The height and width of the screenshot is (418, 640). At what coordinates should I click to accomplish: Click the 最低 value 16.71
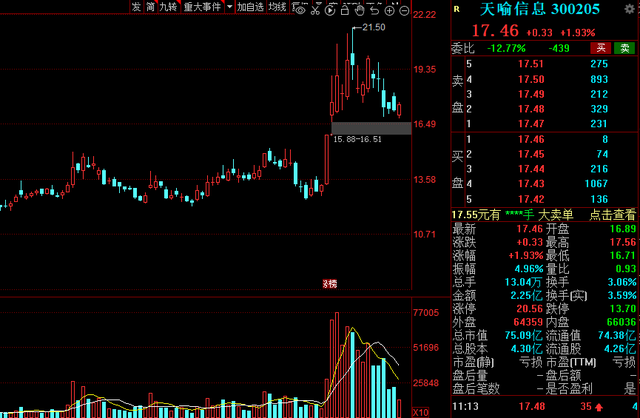623,256
